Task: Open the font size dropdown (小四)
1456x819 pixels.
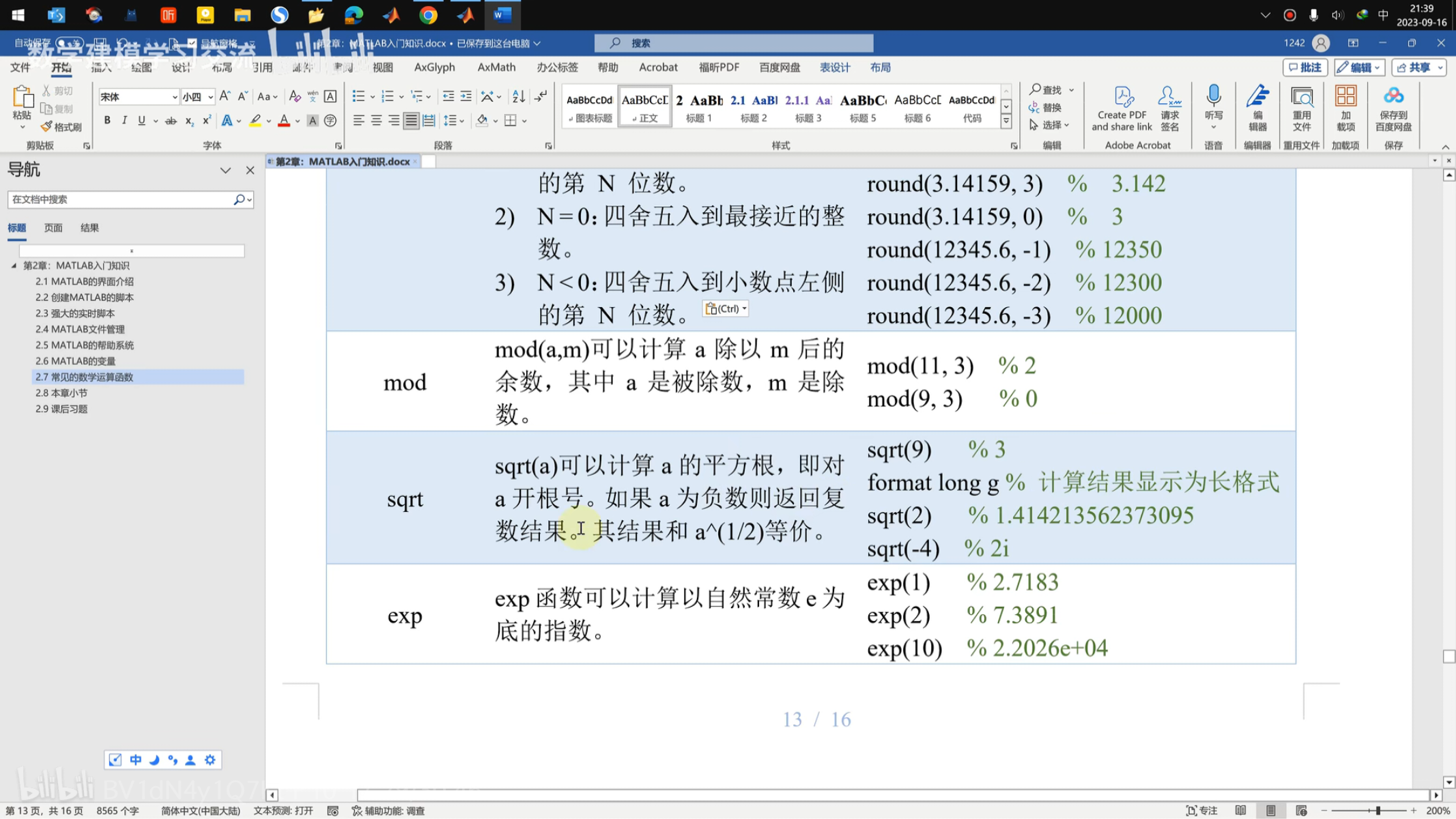Action: pyautogui.click(x=210, y=97)
